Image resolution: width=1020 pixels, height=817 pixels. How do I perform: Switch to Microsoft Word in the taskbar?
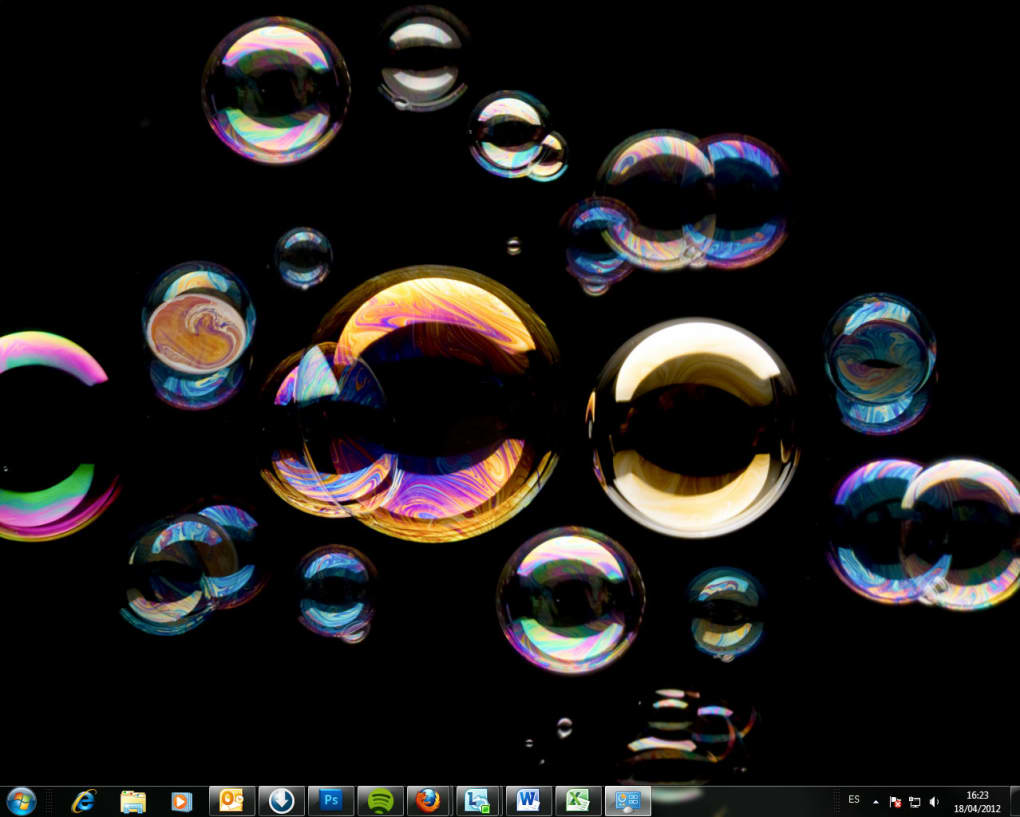[x=528, y=801]
